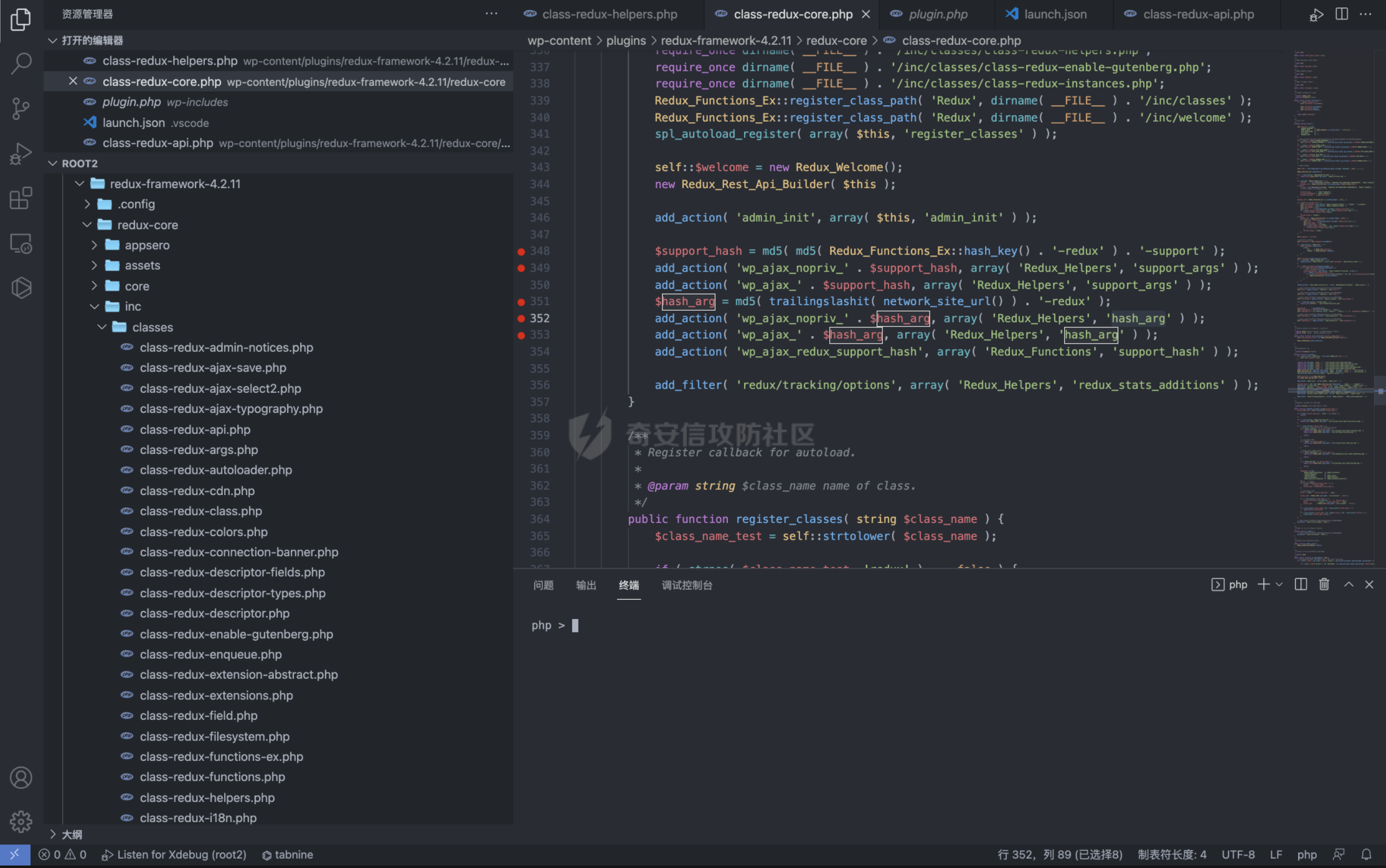Image resolution: width=1386 pixels, height=868 pixels.
Task: Open the Extensions view
Action: pos(21,199)
